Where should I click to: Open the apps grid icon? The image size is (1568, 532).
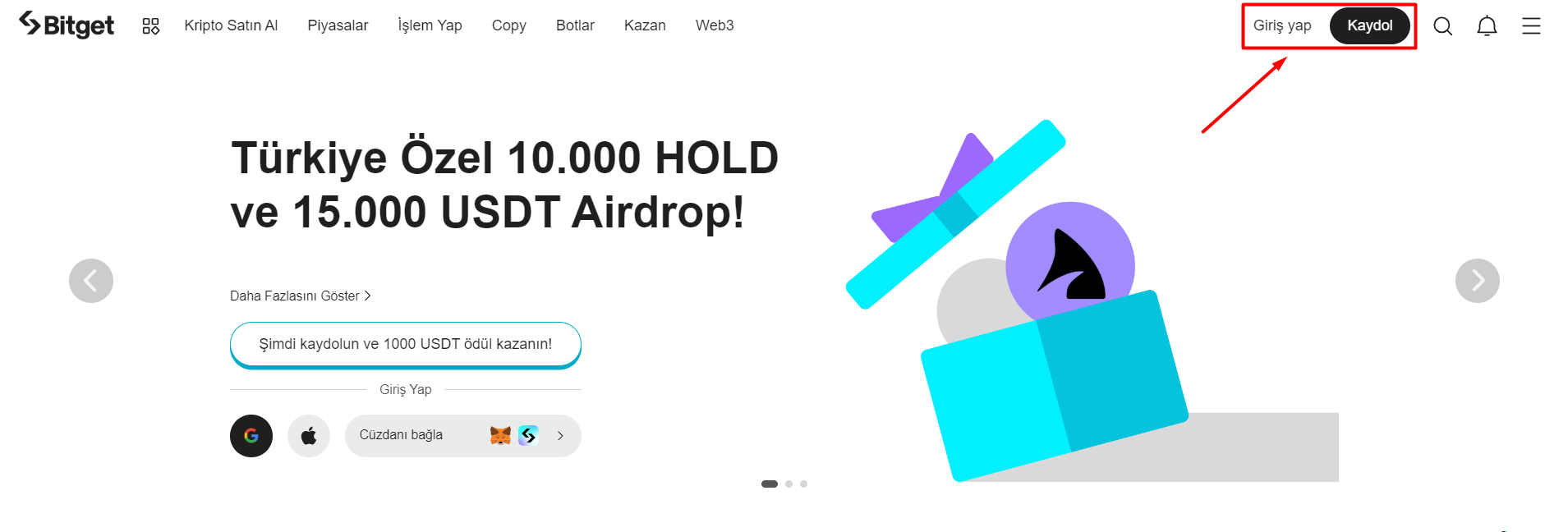click(x=150, y=26)
